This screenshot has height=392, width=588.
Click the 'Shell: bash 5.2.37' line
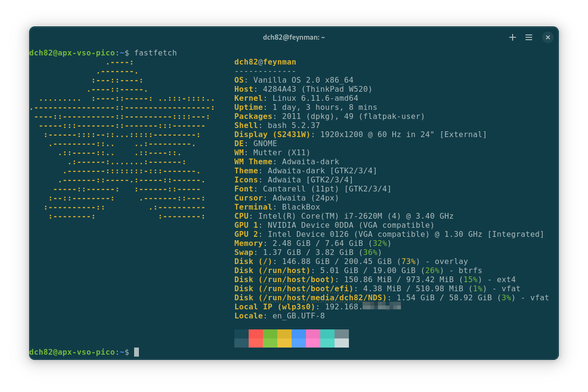(x=277, y=125)
